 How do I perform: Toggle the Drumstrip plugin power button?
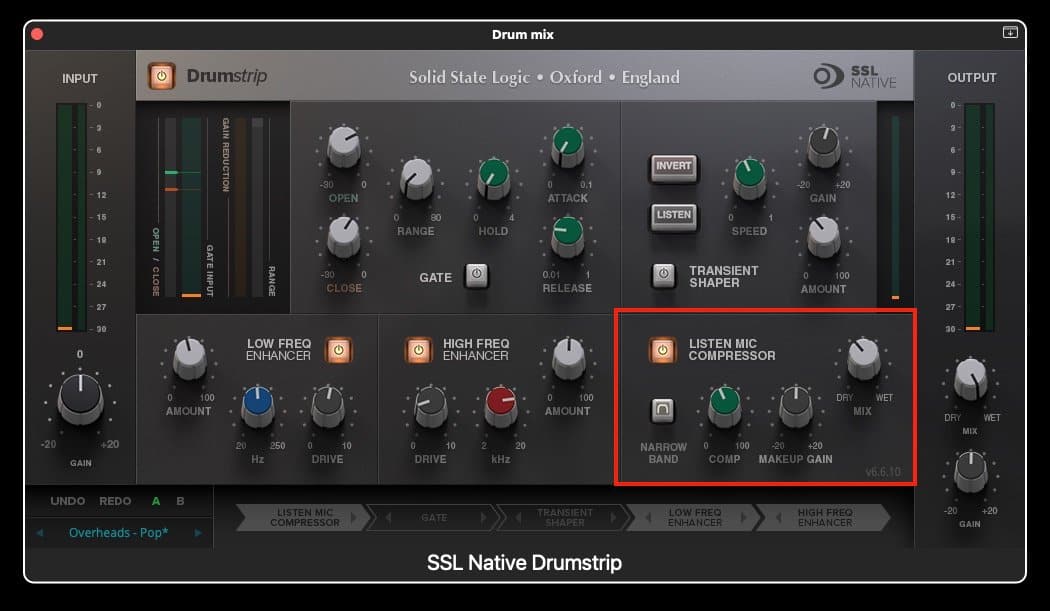click(x=161, y=76)
